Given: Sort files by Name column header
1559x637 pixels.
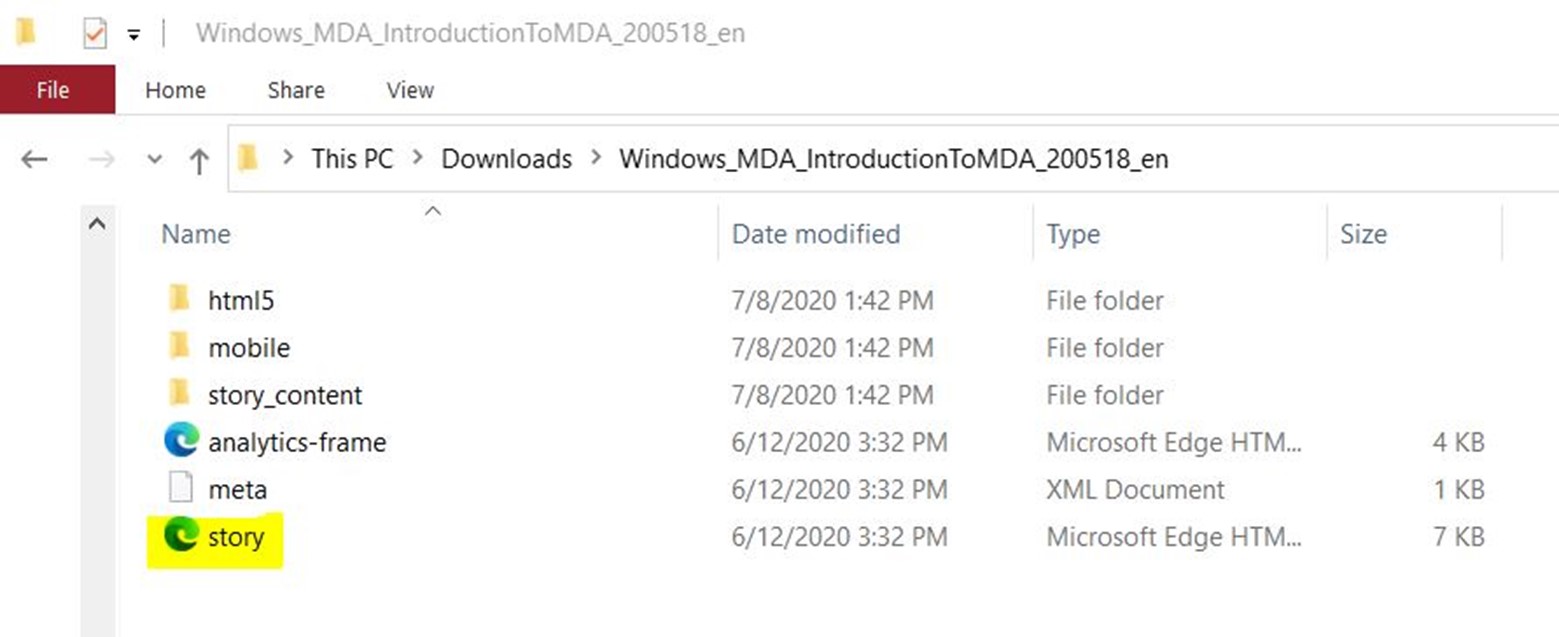Looking at the screenshot, I should pos(196,234).
